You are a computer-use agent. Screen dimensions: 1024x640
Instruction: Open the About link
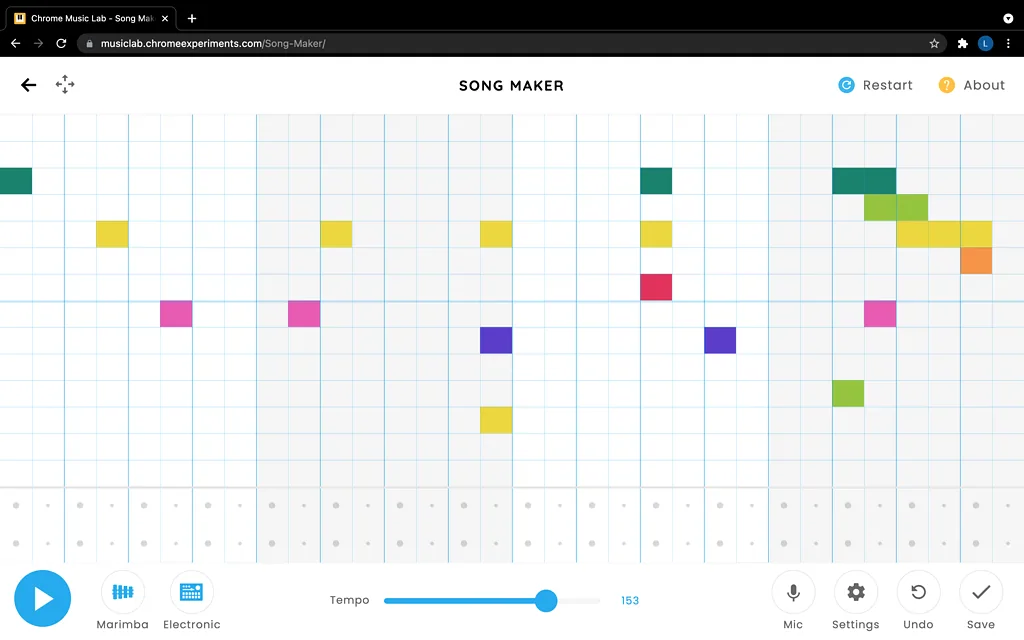[x=972, y=85]
